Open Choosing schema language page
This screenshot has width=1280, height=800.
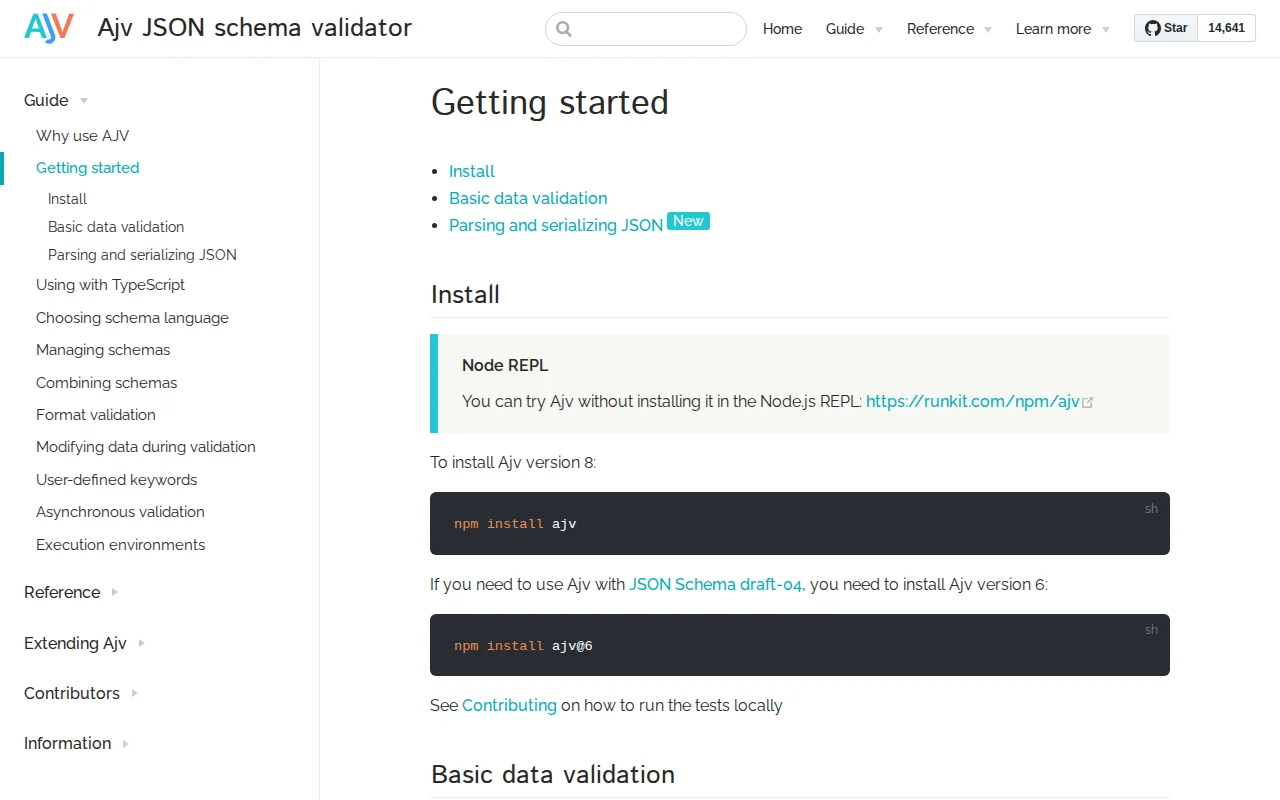pos(132,318)
